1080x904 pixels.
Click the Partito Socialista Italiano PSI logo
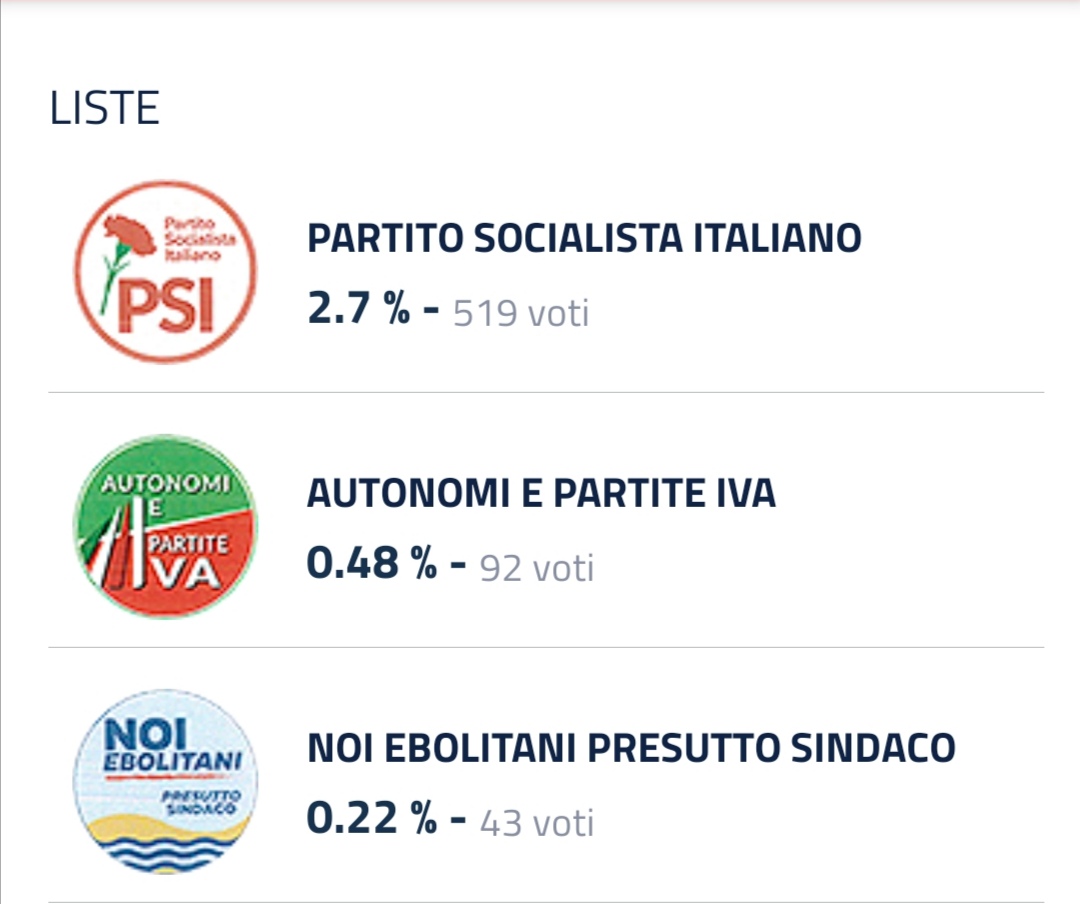[x=165, y=272]
